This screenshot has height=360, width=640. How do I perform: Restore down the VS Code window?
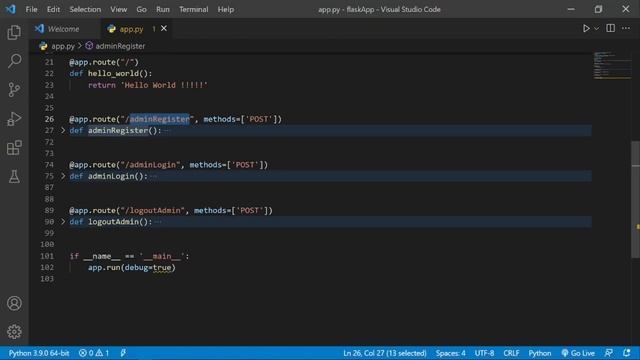click(598, 9)
